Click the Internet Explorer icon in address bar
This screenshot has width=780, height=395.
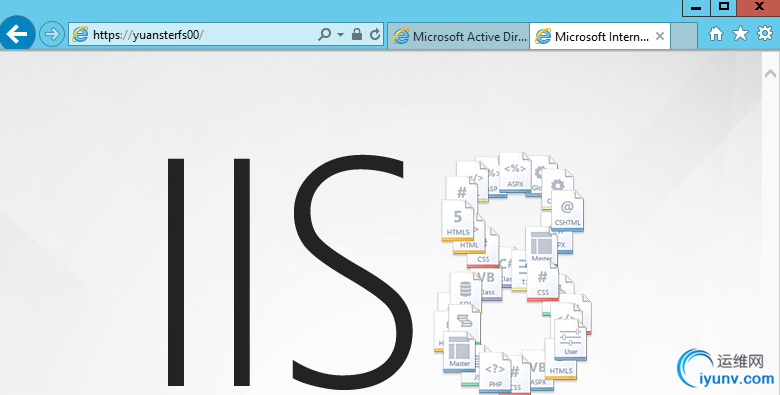80,34
